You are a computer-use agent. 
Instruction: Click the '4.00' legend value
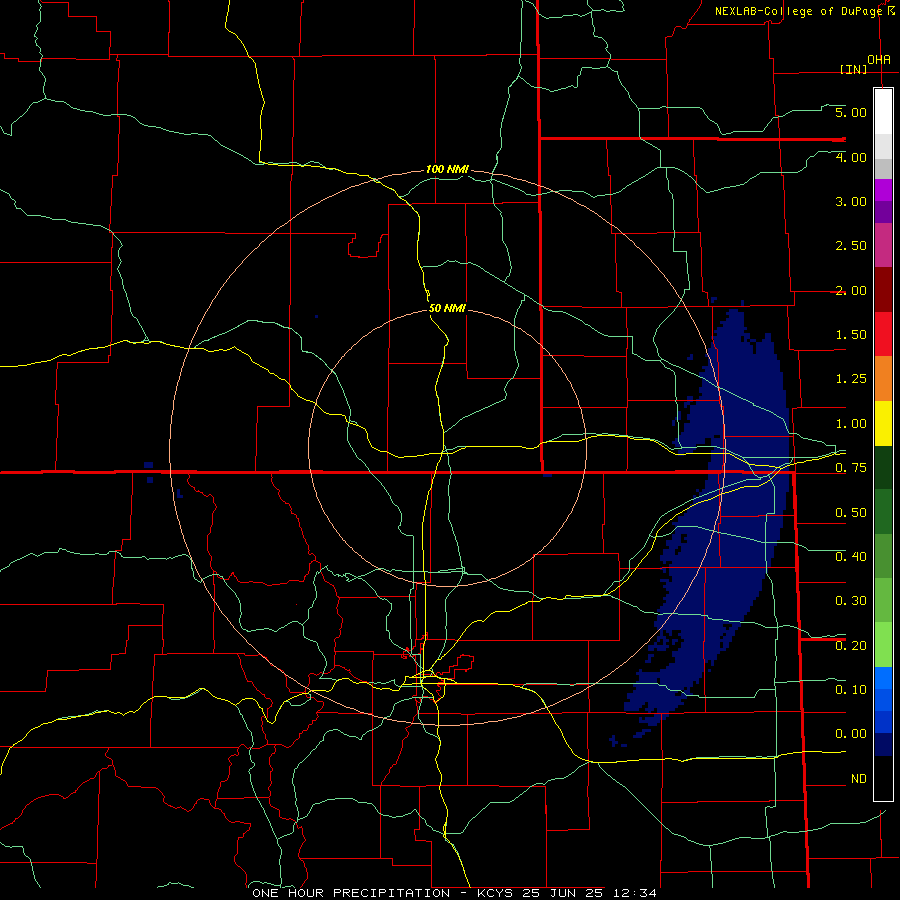coord(851,157)
